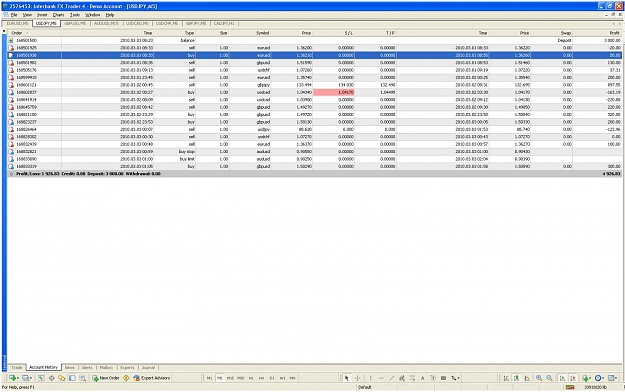The image size is (625, 392).
Task: Switch to the GBPUSD,M5 chart tab
Action: pos(75,24)
